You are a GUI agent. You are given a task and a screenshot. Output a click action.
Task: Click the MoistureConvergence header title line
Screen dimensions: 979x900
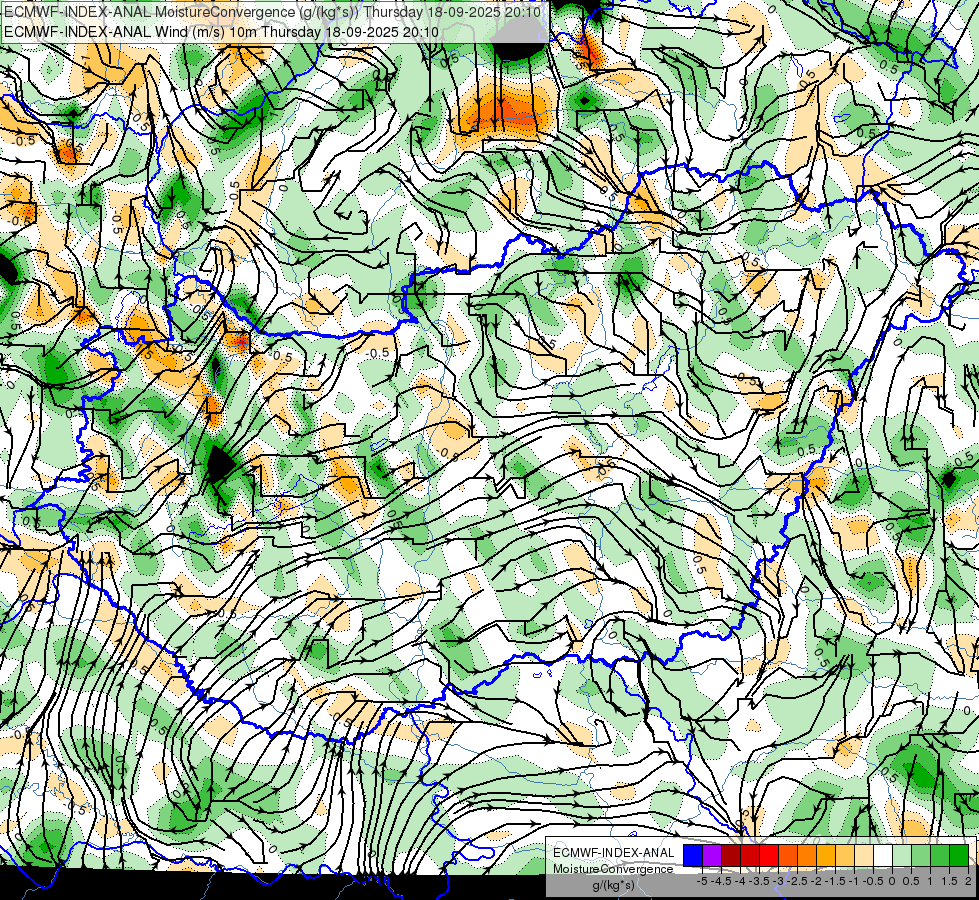pyautogui.click(x=272, y=12)
